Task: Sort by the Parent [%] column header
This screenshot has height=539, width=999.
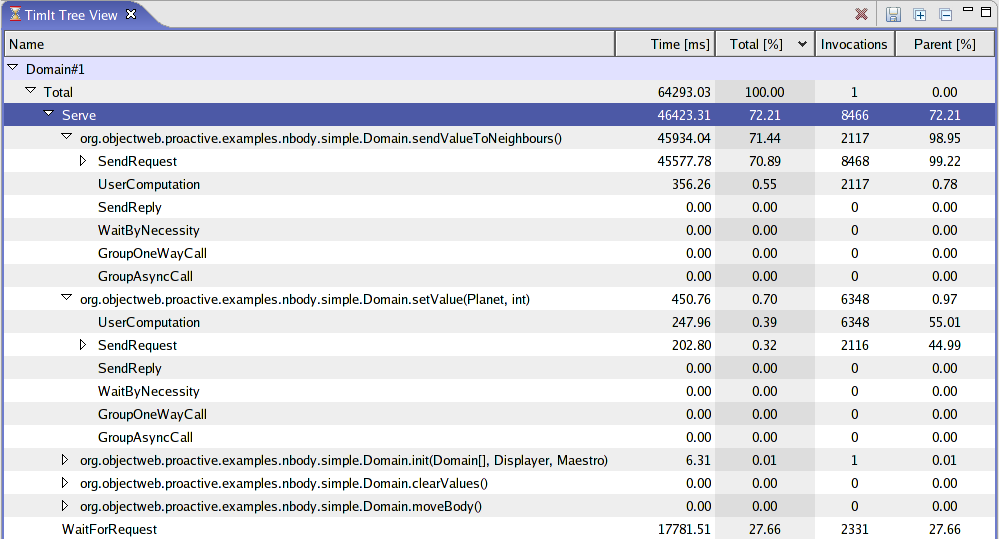Action: coord(945,44)
